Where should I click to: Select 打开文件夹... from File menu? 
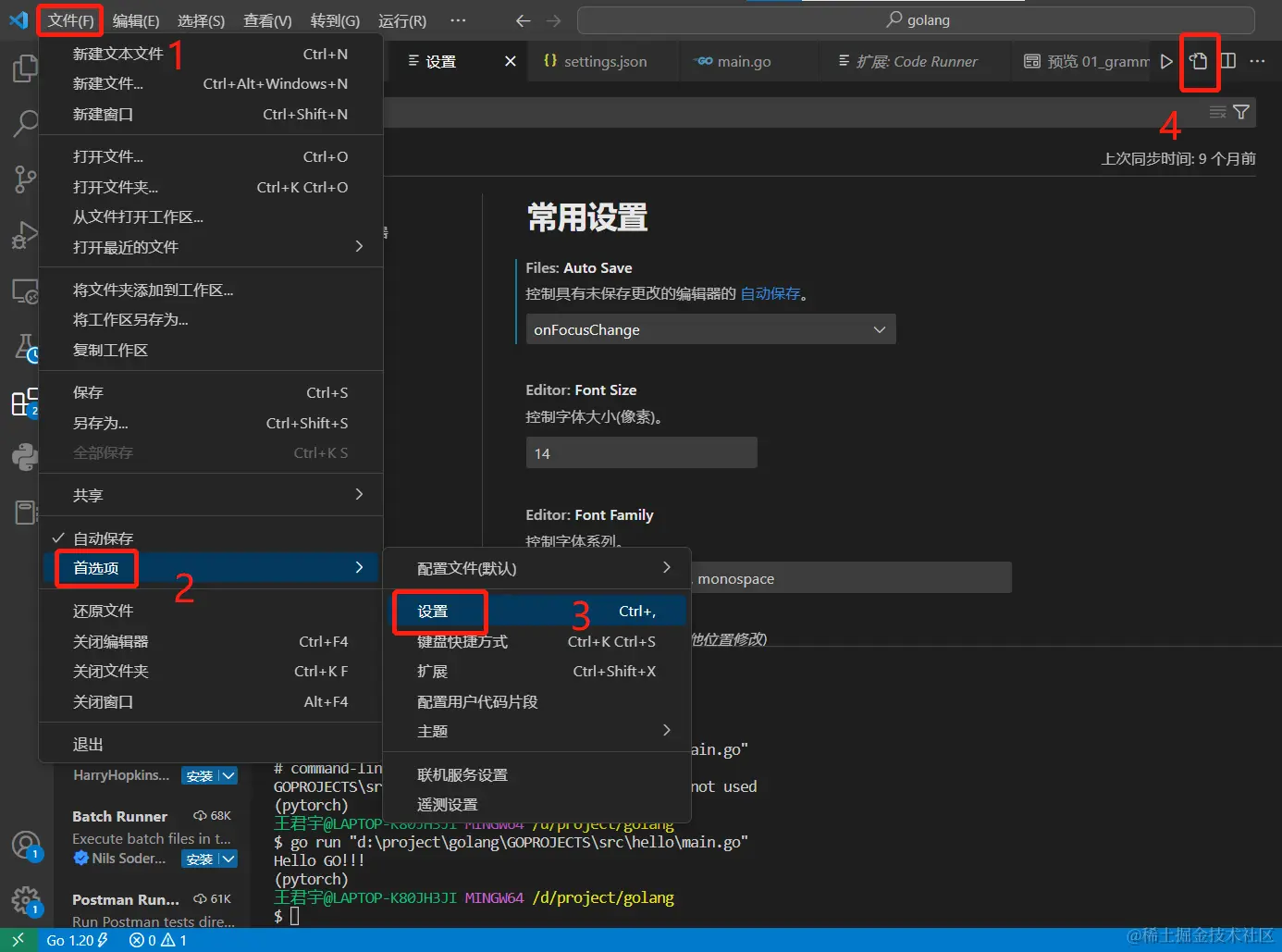click(x=211, y=187)
